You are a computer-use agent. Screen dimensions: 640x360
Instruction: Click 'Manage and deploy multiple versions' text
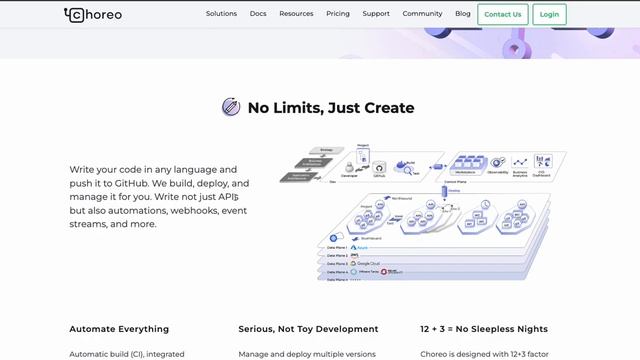click(x=307, y=354)
